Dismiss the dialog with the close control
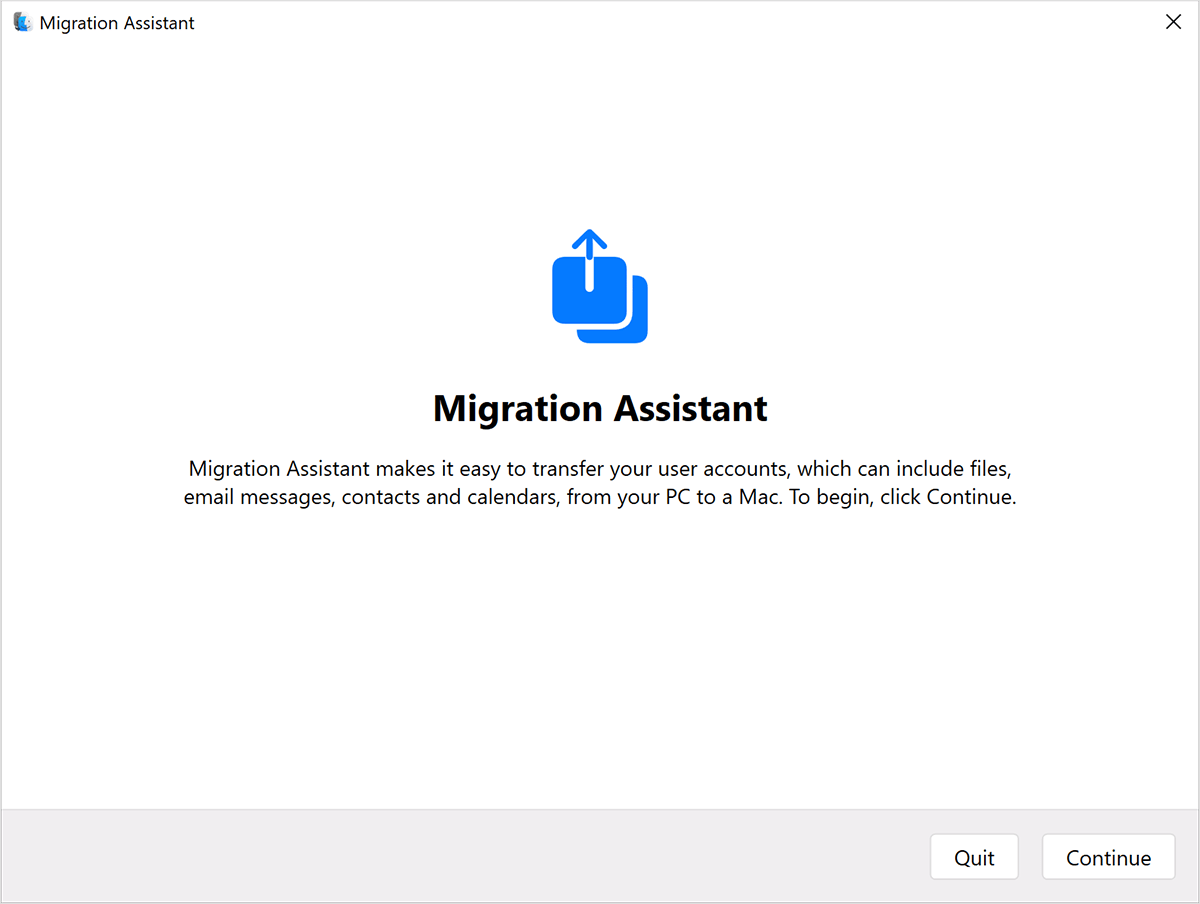The image size is (1200, 904). 1173,21
